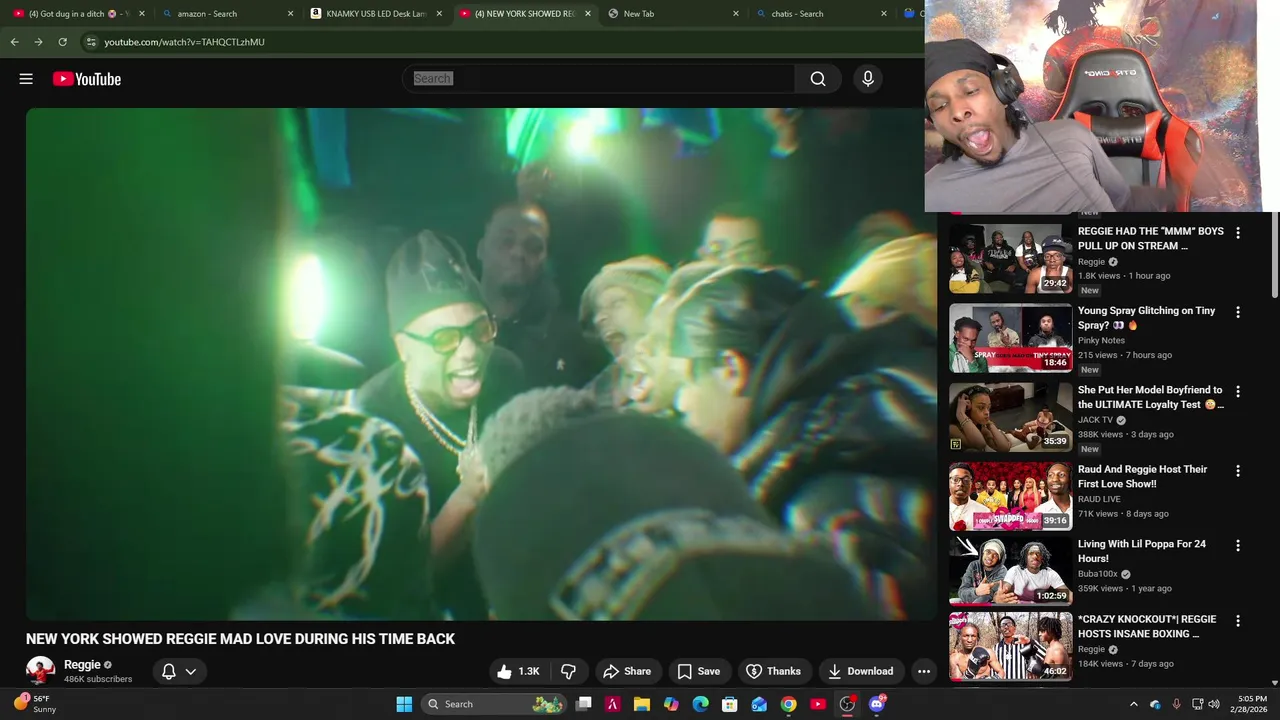Open the three-dot more actions under the video
The width and height of the screenshot is (1280, 720).
(x=924, y=671)
